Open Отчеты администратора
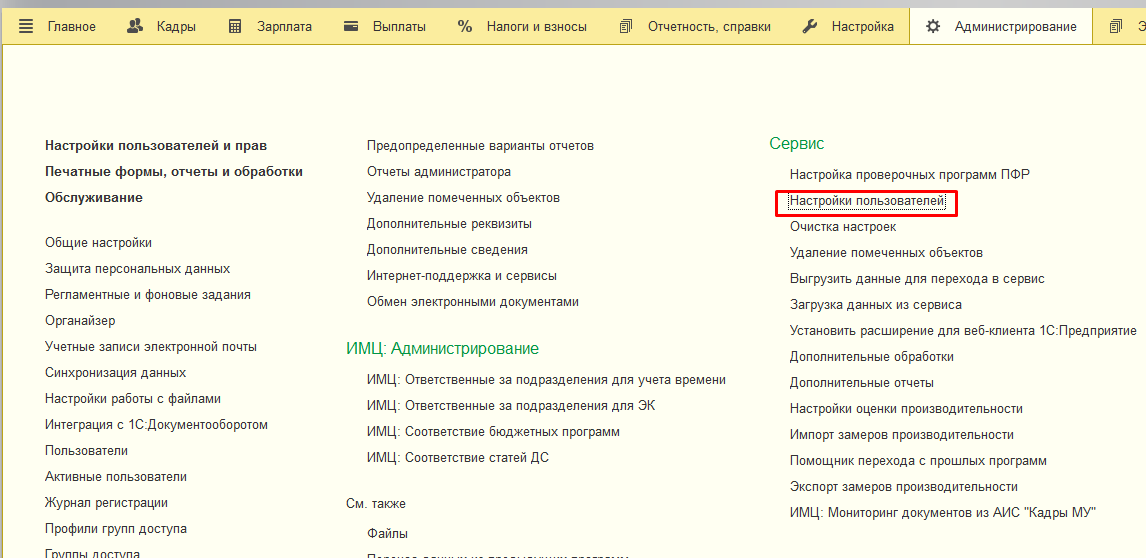This screenshot has height=558, width=1146. click(x=439, y=172)
